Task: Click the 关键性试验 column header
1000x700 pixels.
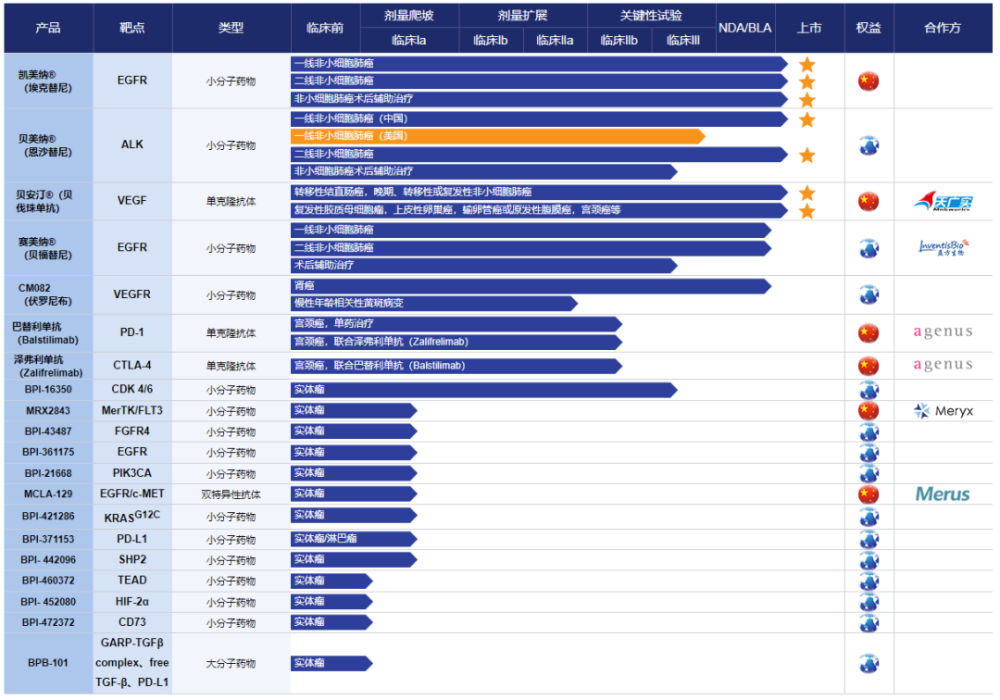Action: point(648,16)
